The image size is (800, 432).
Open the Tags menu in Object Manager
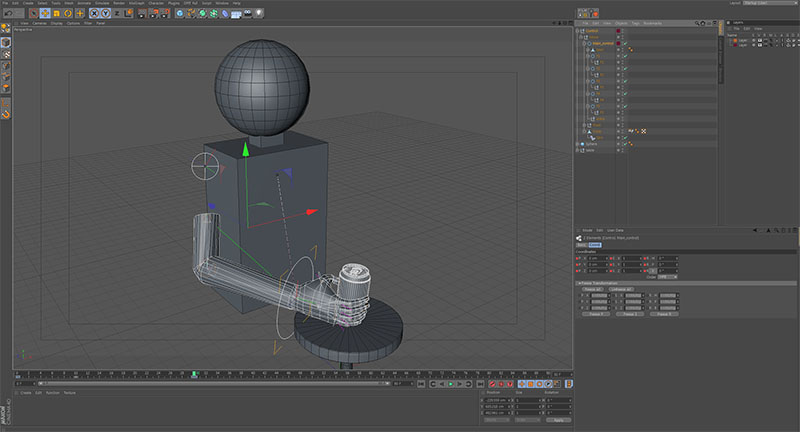pyautogui.click(x=635, y=23)
